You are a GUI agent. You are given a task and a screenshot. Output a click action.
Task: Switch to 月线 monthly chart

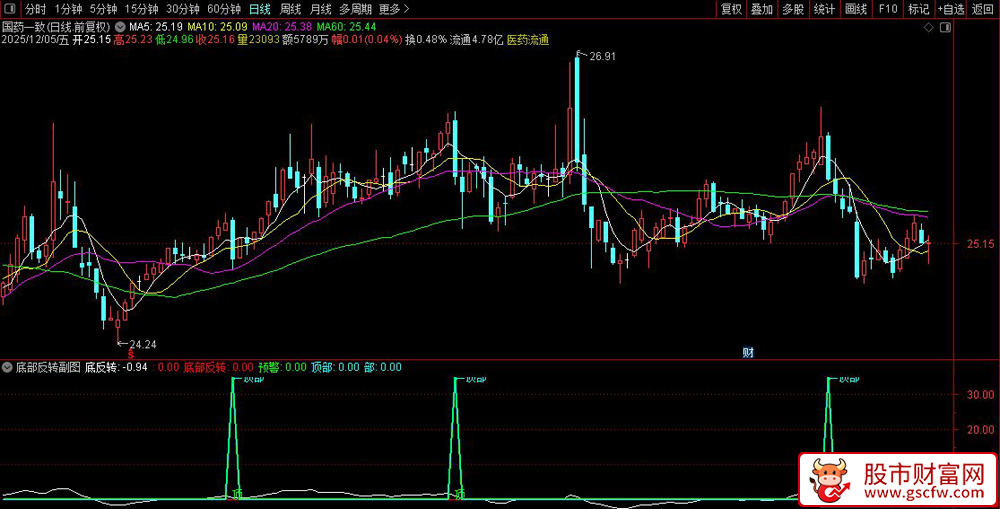320,9
